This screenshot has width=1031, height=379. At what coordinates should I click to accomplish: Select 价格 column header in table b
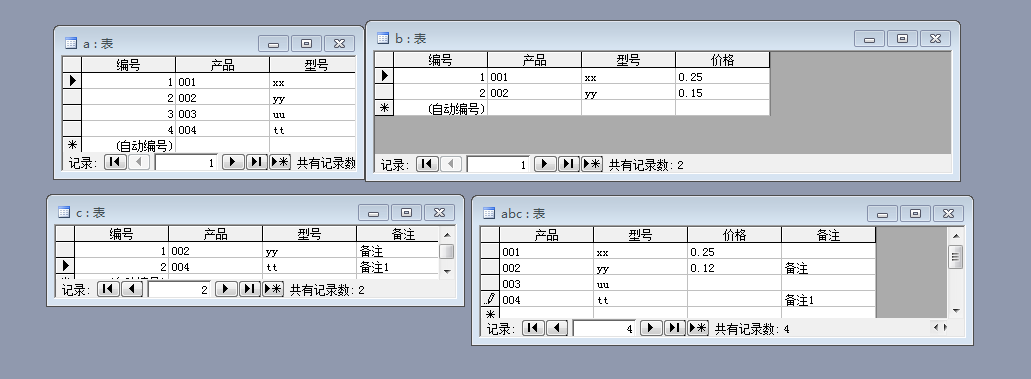tap(723, 60)
